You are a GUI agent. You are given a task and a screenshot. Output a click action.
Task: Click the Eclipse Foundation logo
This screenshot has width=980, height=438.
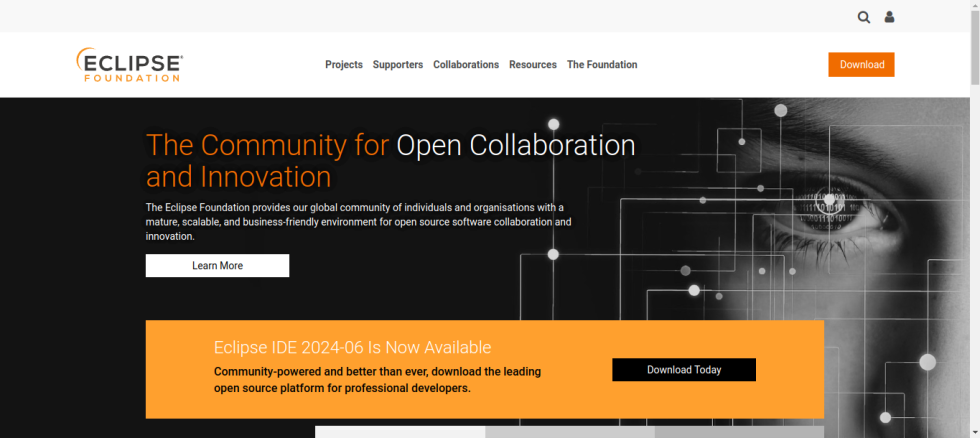click(129, 64)
